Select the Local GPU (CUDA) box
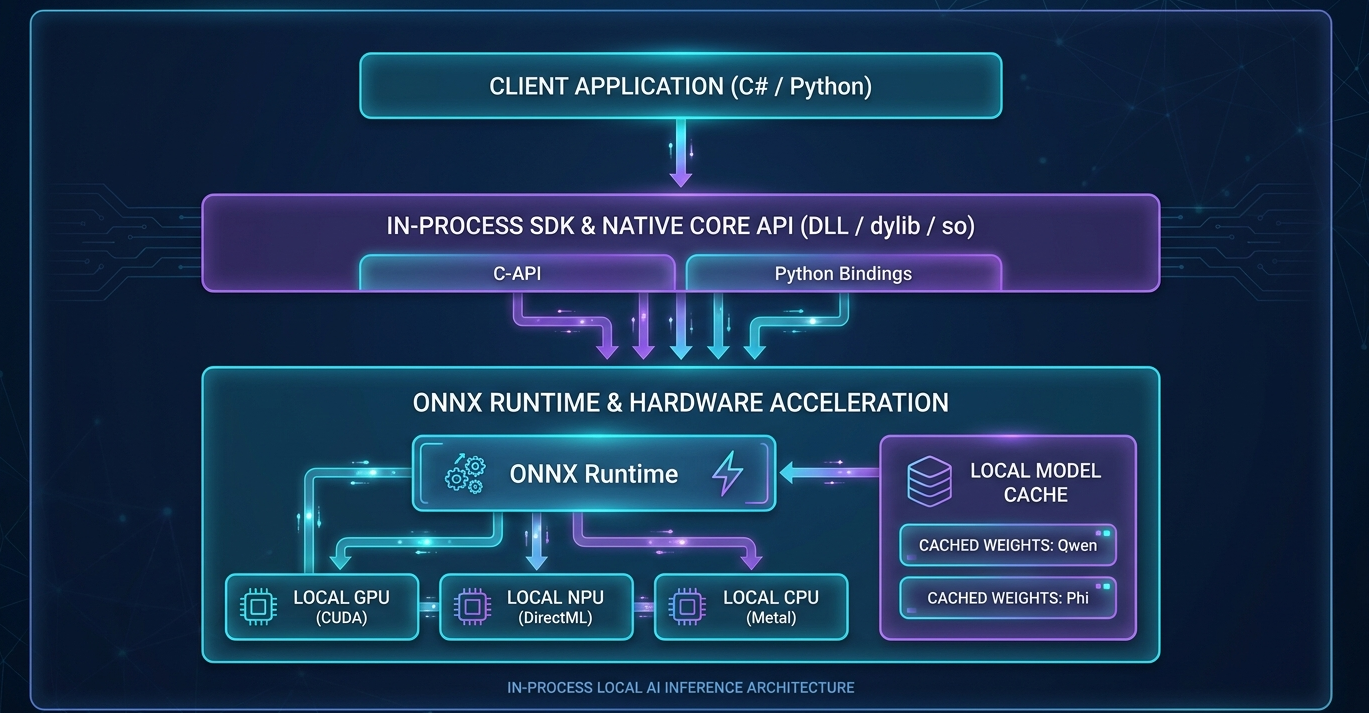The width and height of the screenshot is (1369, 713). coord(321,606)
